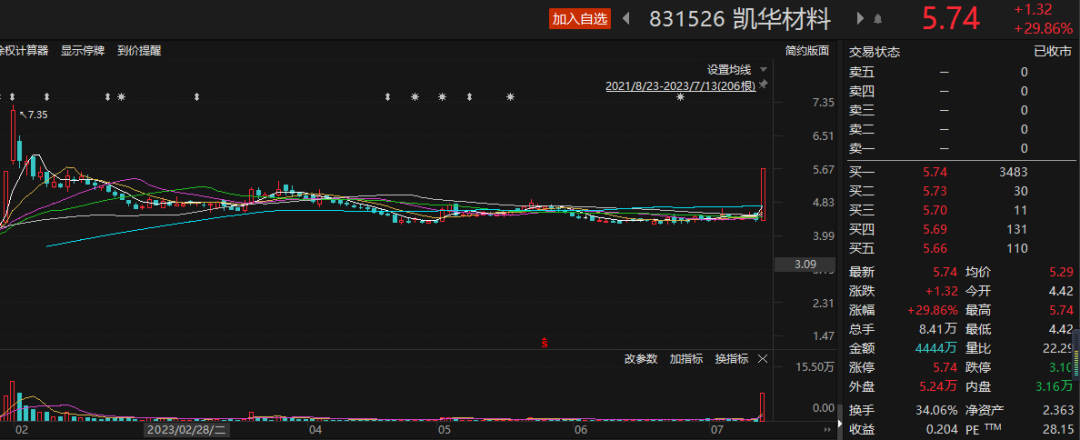The width and height of the screenshot is (1080, 440).
Task: Click the large 5.74 price in header
Action: (x=951, y=19)
